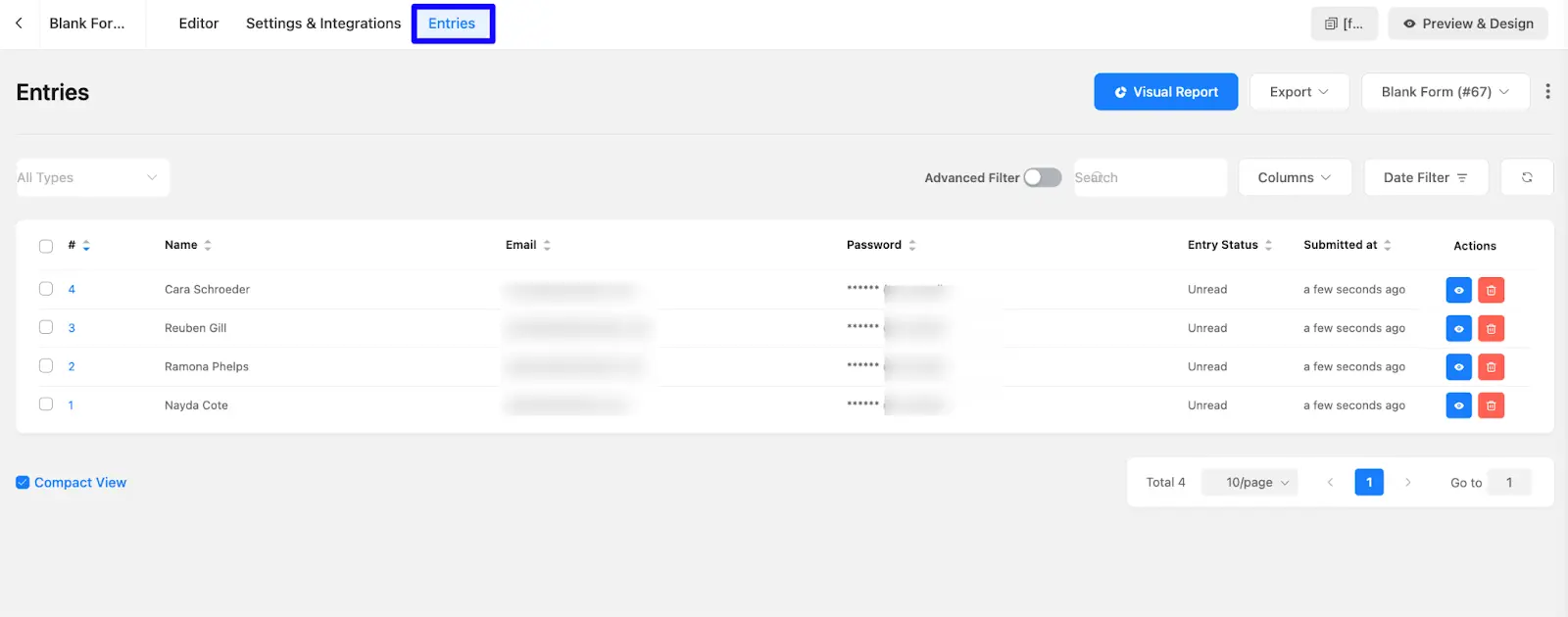Image resolution: width=1568 pixels, height=617 pixels.
Task: Open Settings & Integrations tab
Action: [x=322, y=24]
